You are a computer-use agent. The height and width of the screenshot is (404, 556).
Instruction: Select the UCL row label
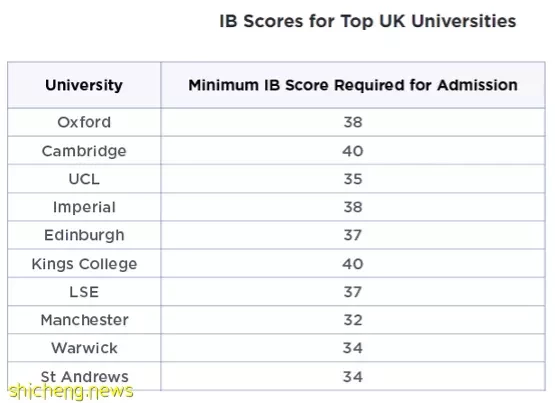(84, 179)
